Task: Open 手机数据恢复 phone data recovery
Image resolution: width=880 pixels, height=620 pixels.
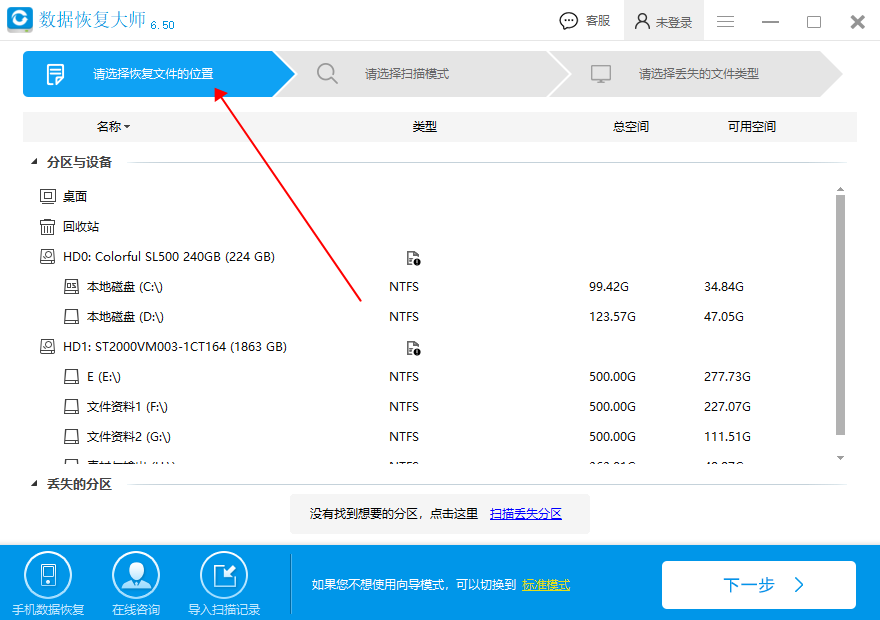Action: [48, 575]
